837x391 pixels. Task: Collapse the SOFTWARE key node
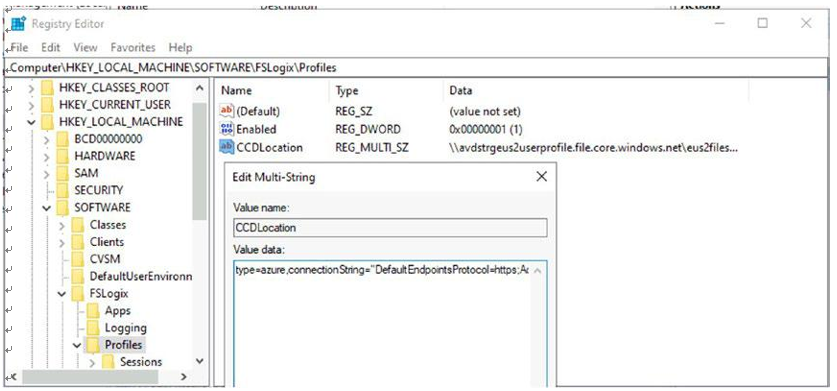(47, 208)
